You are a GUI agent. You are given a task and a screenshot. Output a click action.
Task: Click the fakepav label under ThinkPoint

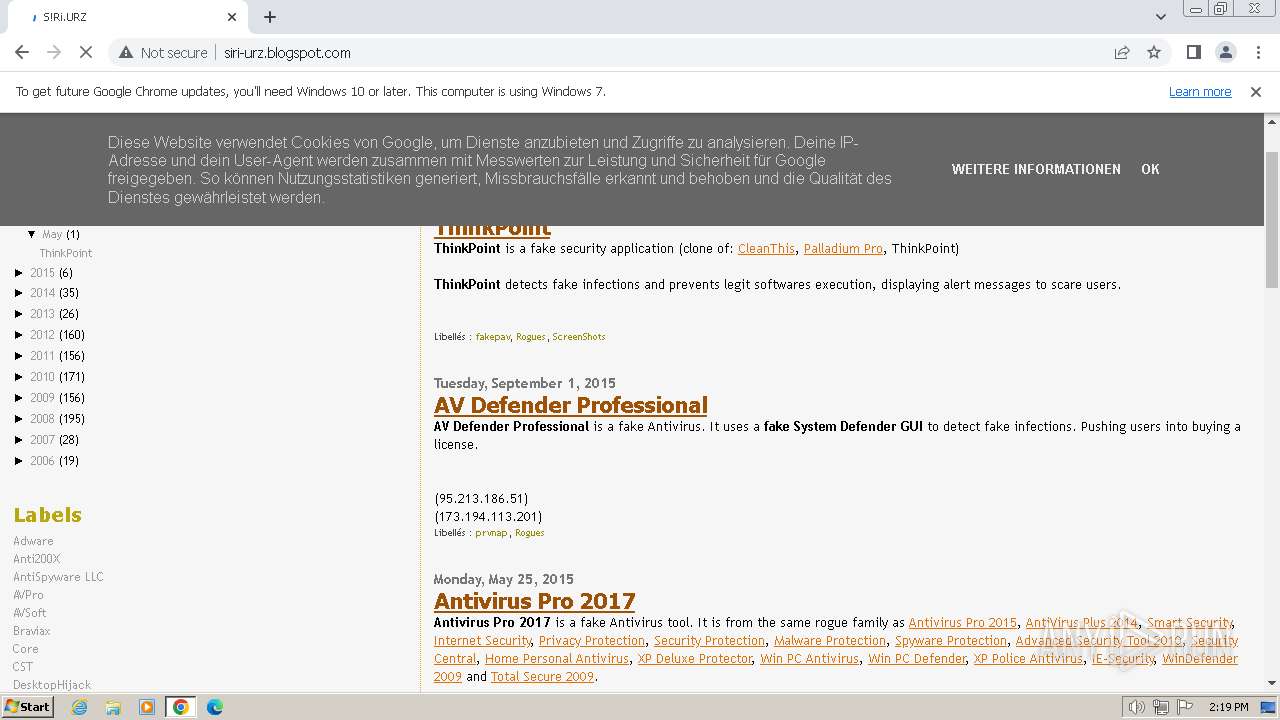[493, 337]
